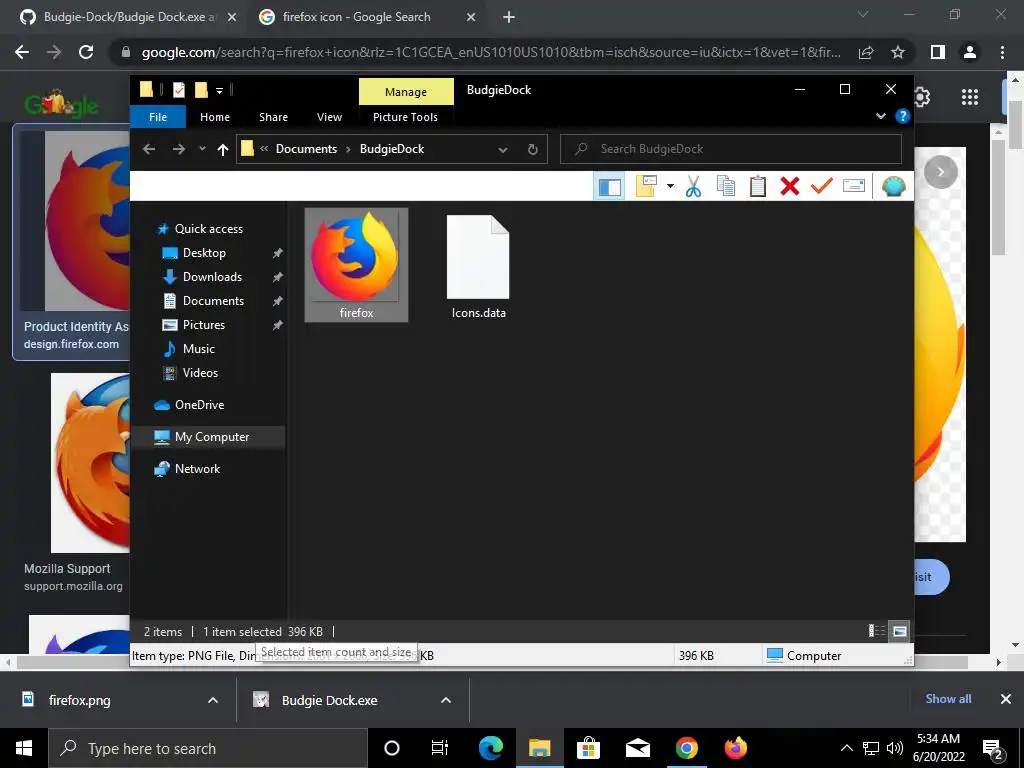Click BudgieDock in the address breadcrumb
Screen dimensions: 1024x768
click(392, 149)
